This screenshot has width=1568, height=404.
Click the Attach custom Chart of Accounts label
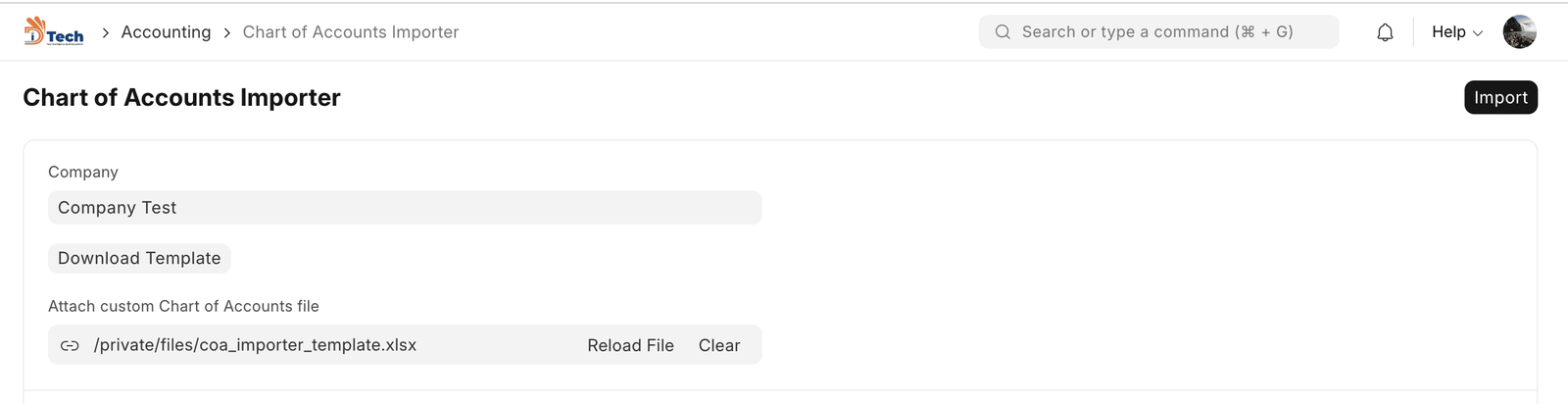(x=183, y=306)
